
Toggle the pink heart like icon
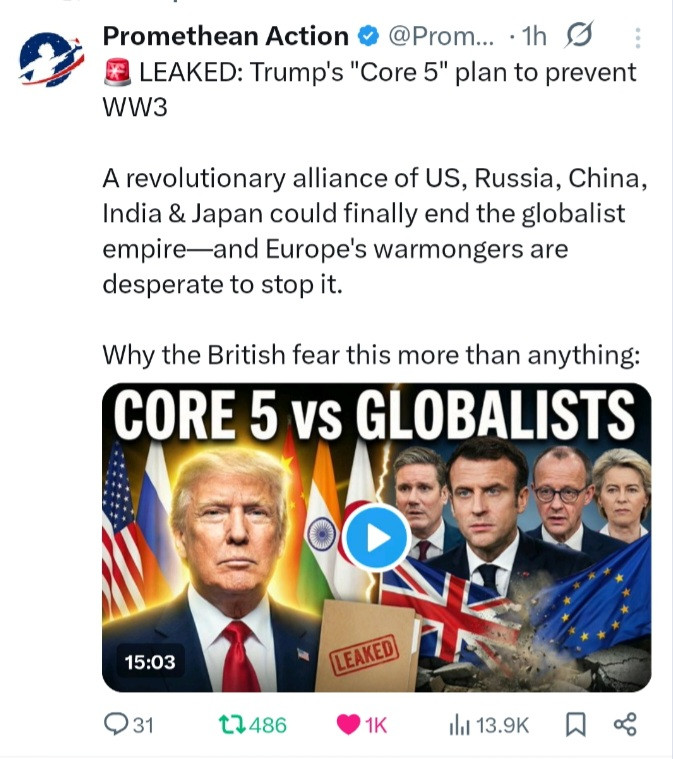click(x=348, y=725)
